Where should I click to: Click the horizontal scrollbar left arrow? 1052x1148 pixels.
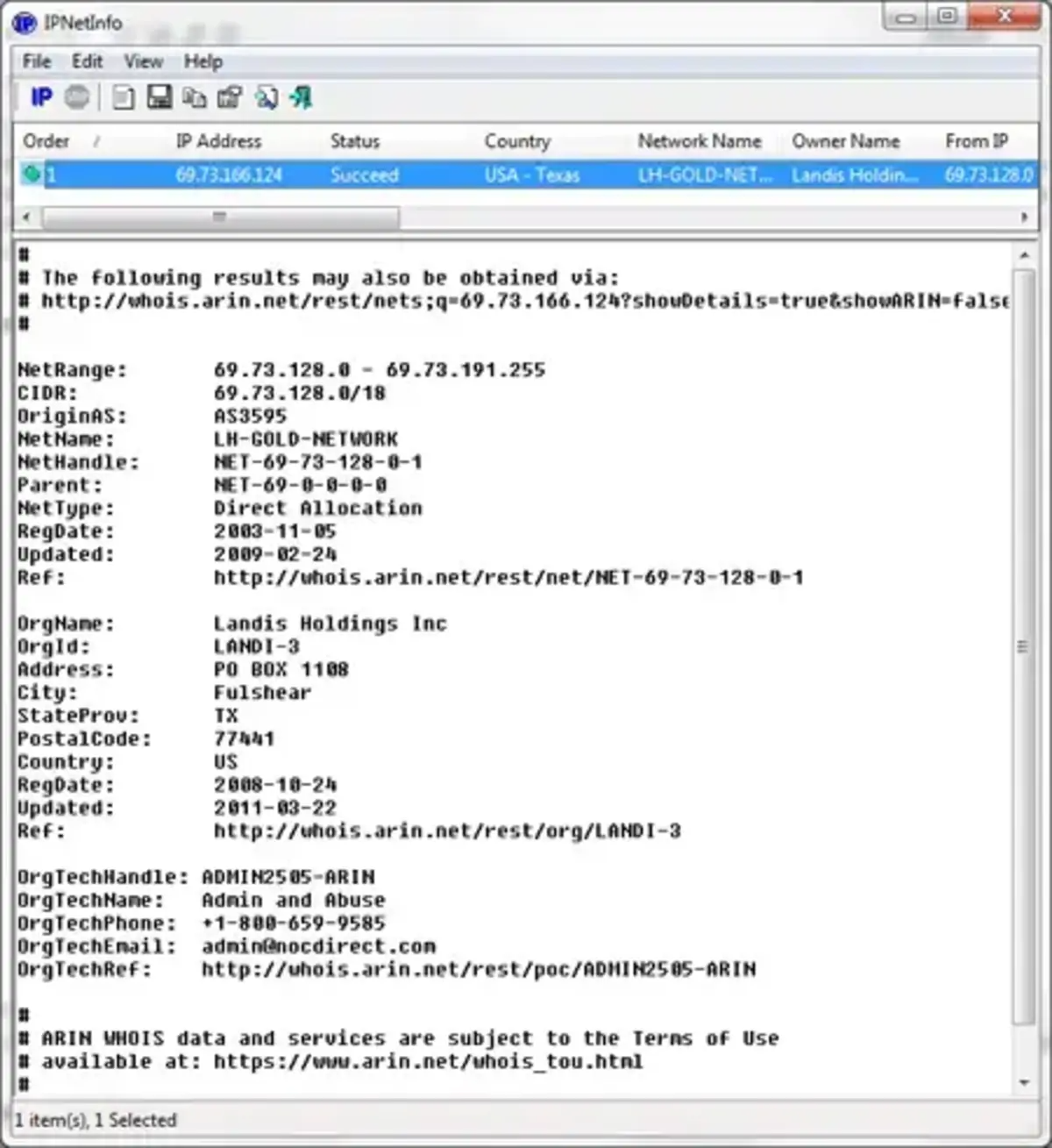(26, 217)
